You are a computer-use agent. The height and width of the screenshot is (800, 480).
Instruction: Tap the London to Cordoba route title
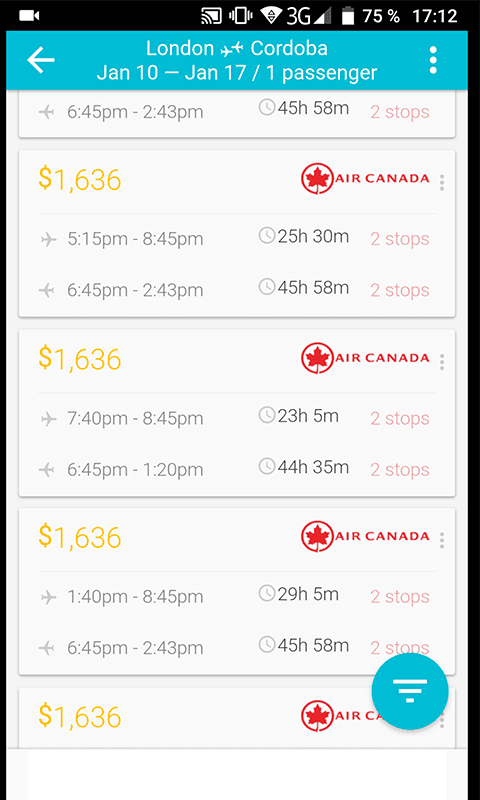[237, 48]
